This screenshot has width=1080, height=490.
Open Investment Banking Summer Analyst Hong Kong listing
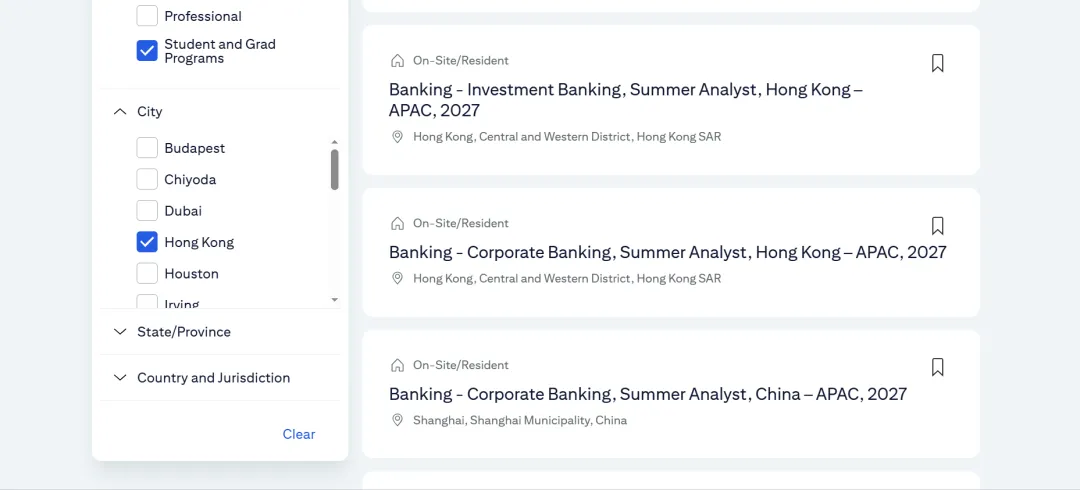(x=625, y=100)
